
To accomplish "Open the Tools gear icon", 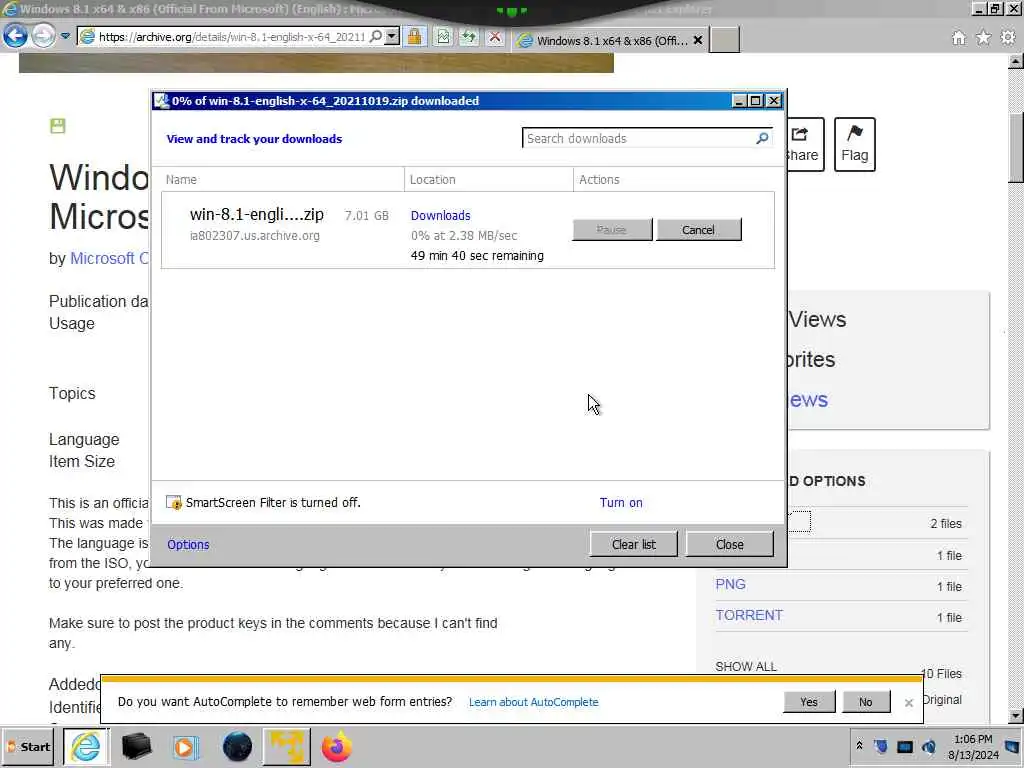I will click(x=1008, y=38).
